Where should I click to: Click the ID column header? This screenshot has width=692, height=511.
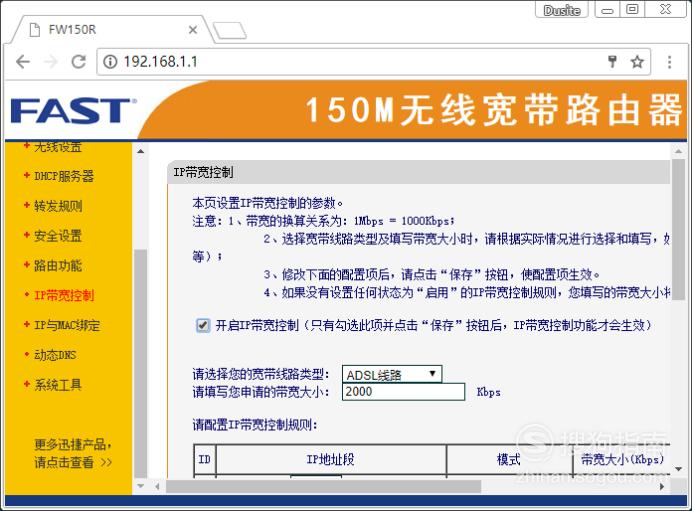coord(204,459)
